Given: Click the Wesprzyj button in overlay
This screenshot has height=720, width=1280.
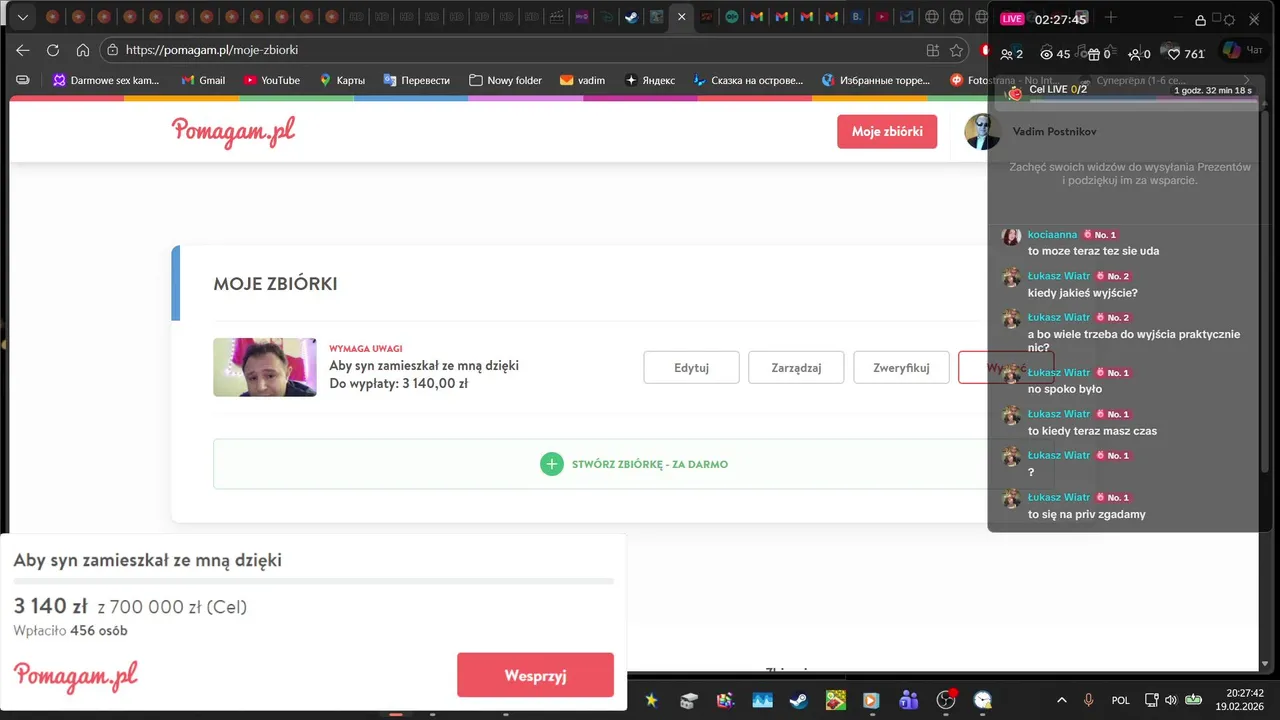Looking at the screenshot, I should coord(535,675).
